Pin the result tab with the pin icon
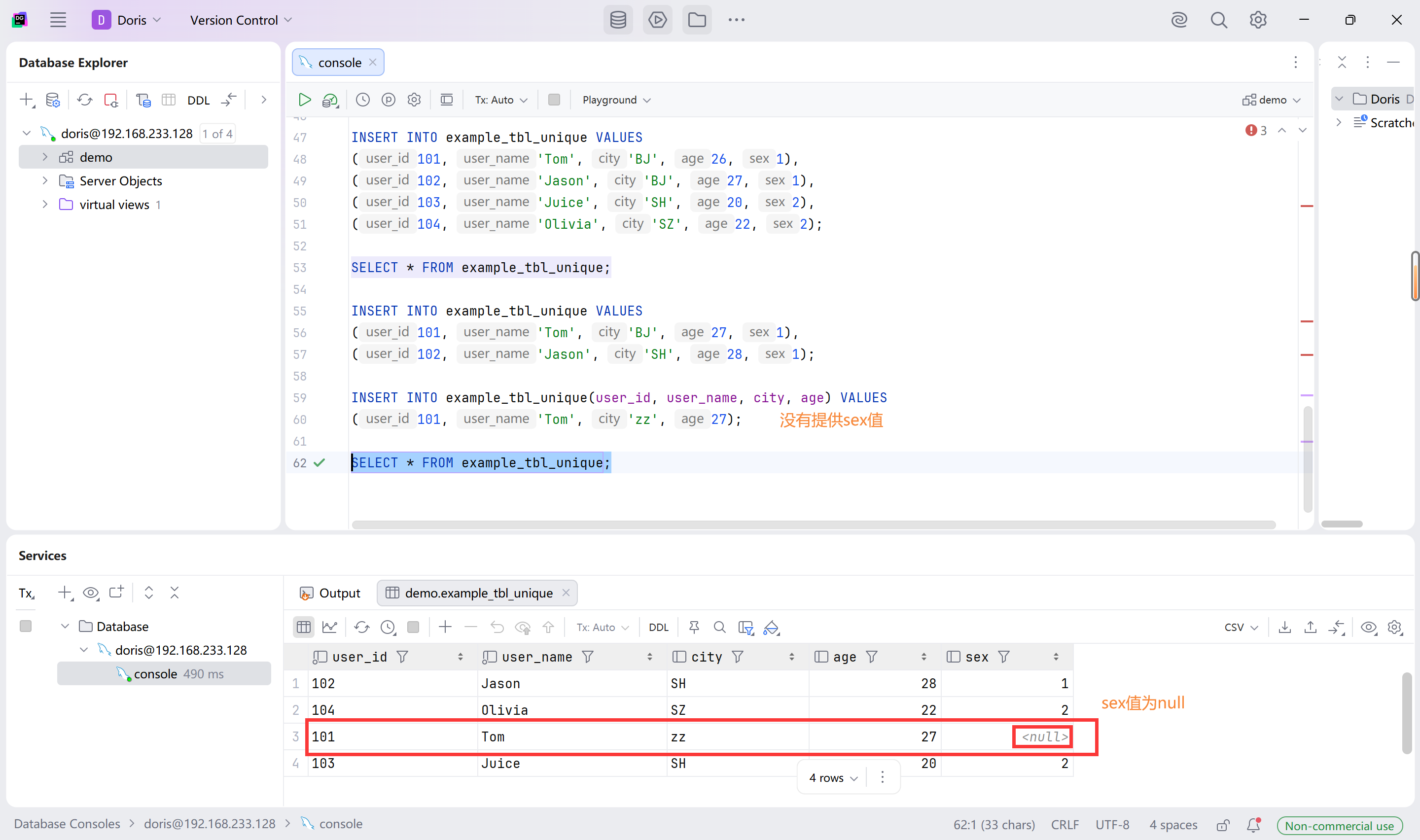This screenshot has height=840, width=1420. [694, 627]
